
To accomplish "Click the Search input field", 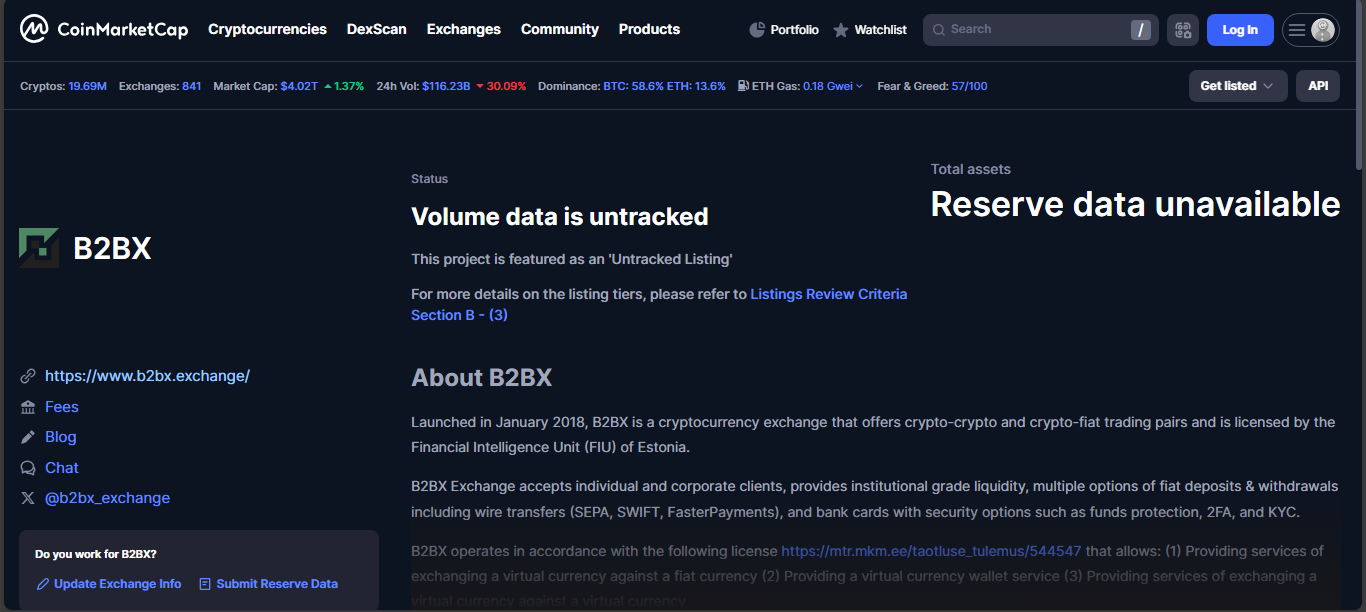I will pyautogui.click(x=1030, y=30).
